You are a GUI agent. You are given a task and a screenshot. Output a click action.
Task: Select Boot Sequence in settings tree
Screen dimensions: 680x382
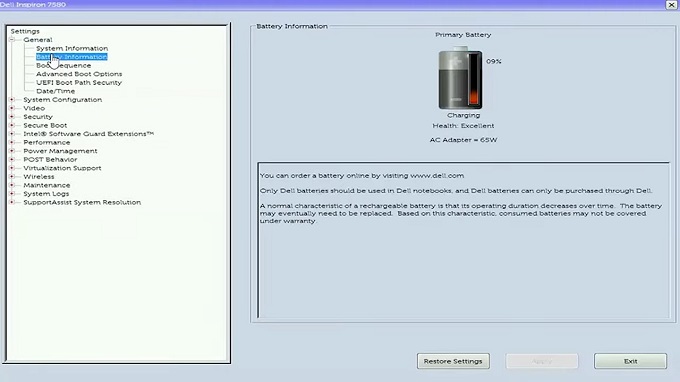63,65
